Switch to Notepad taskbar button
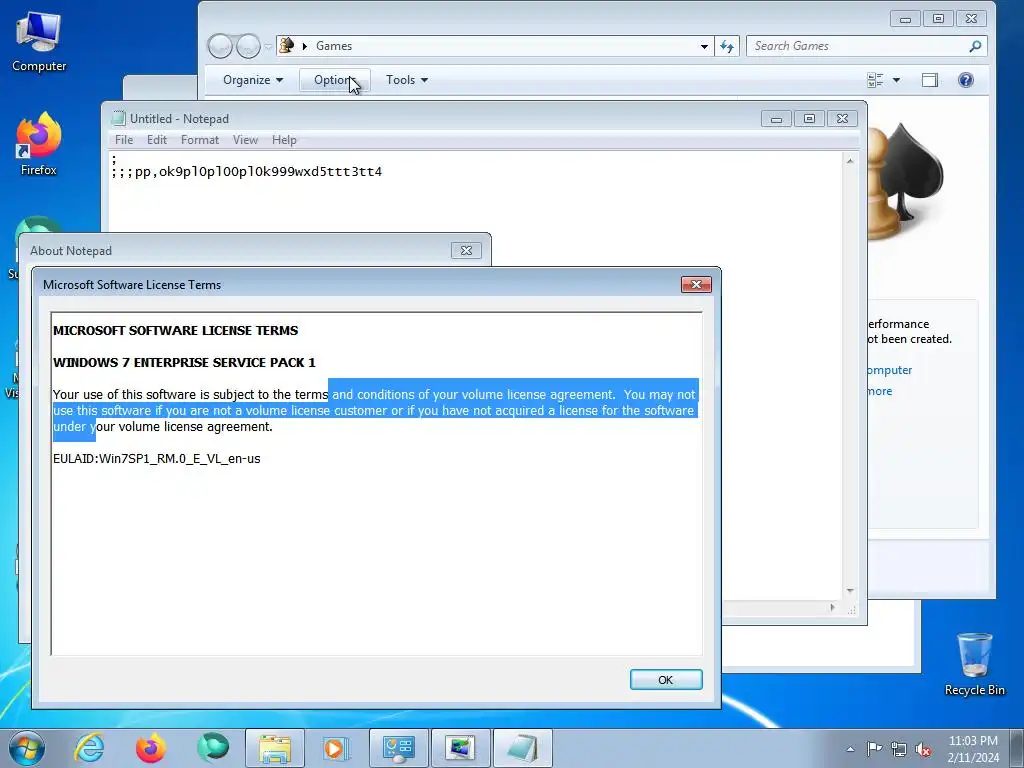 pos(522,748)
